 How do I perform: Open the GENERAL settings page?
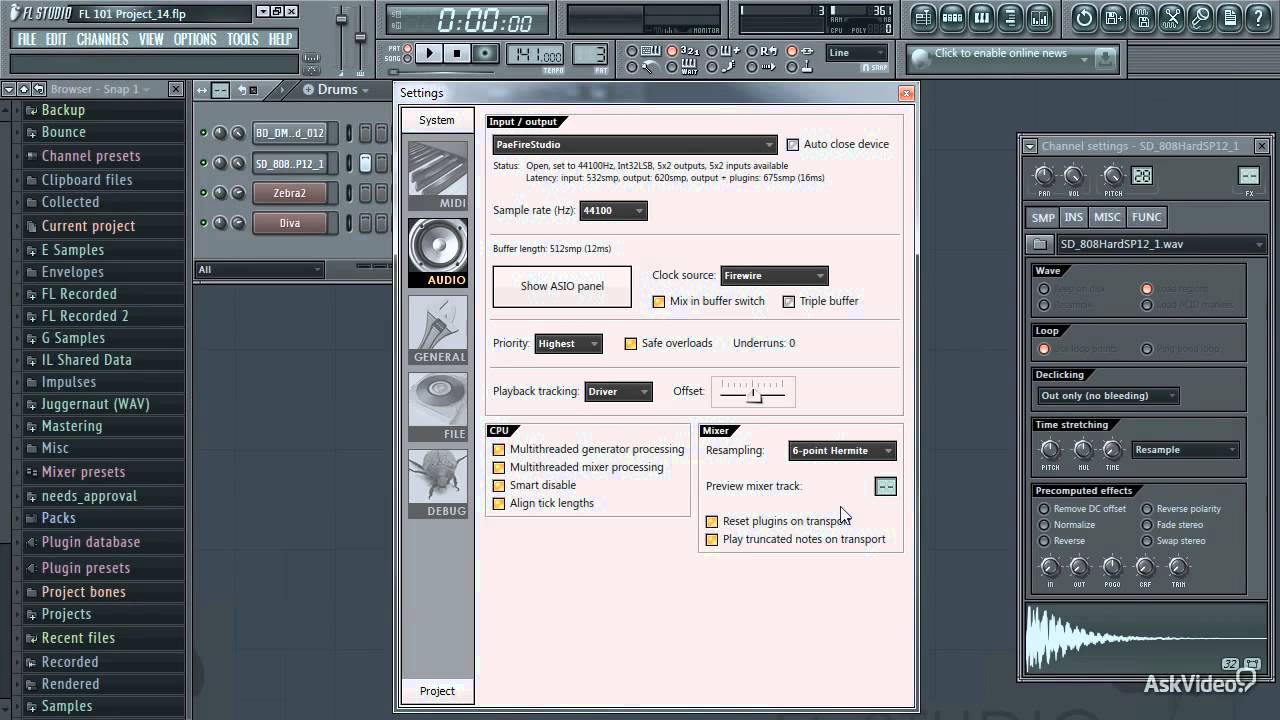click(438, 330)
